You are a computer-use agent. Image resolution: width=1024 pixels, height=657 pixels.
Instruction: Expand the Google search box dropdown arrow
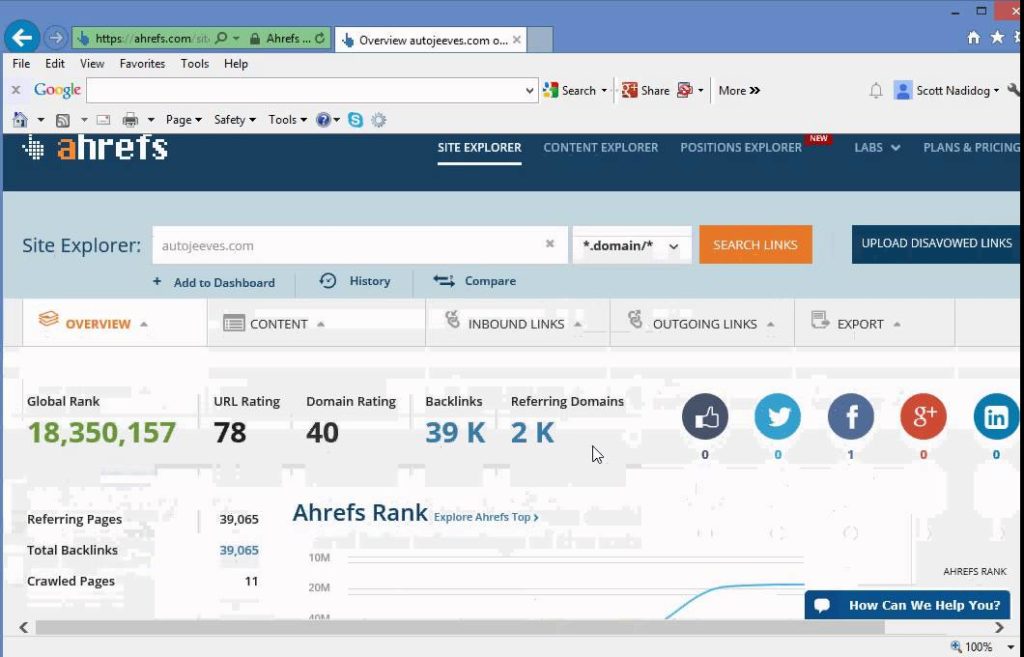530,91
